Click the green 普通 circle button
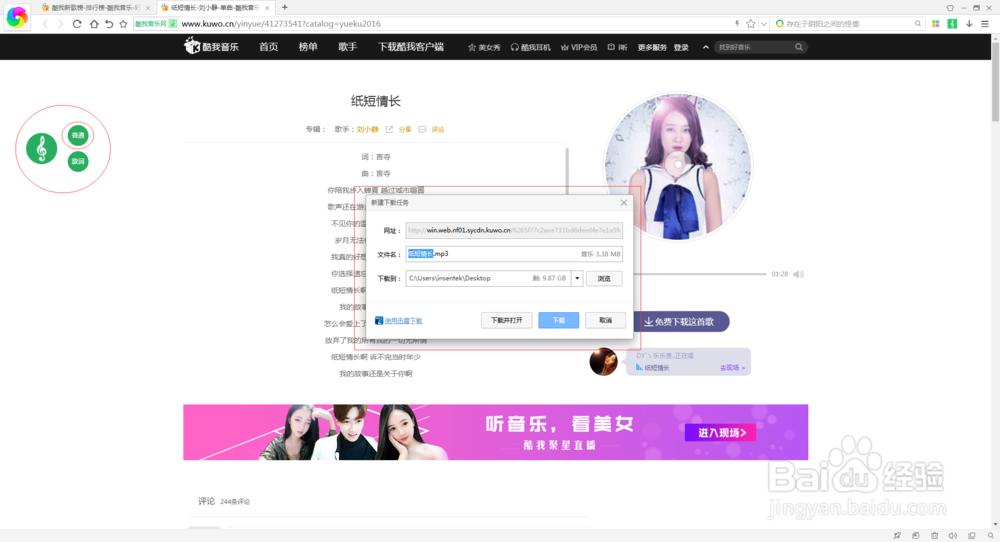 click(x=78, y=135)
